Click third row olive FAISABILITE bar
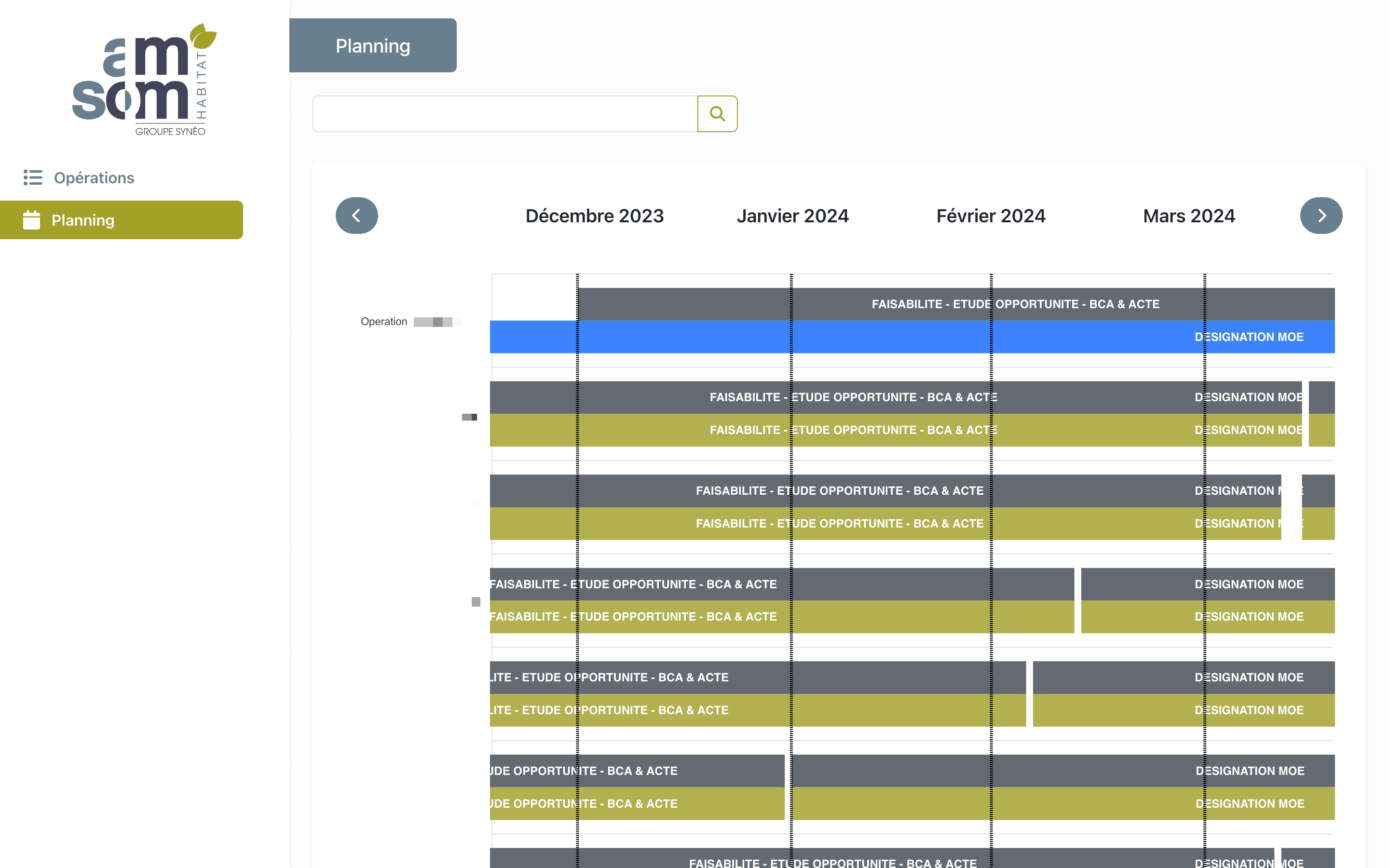The width and height of the screenshot is (1389, 868). (x=885, y=524)
